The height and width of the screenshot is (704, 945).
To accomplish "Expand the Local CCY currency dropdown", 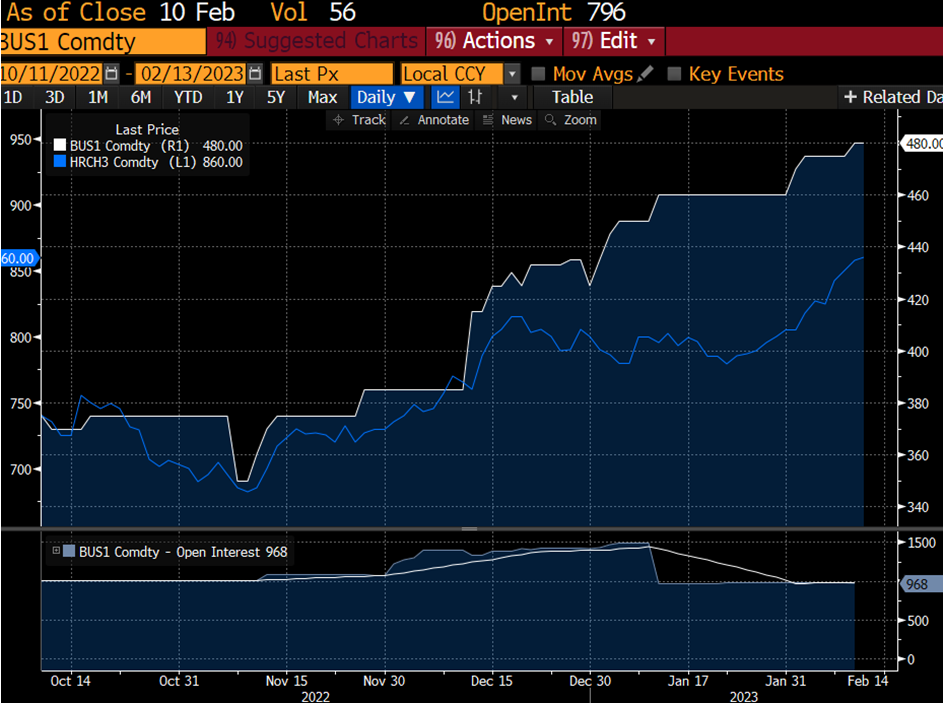I will coord(513,74).
